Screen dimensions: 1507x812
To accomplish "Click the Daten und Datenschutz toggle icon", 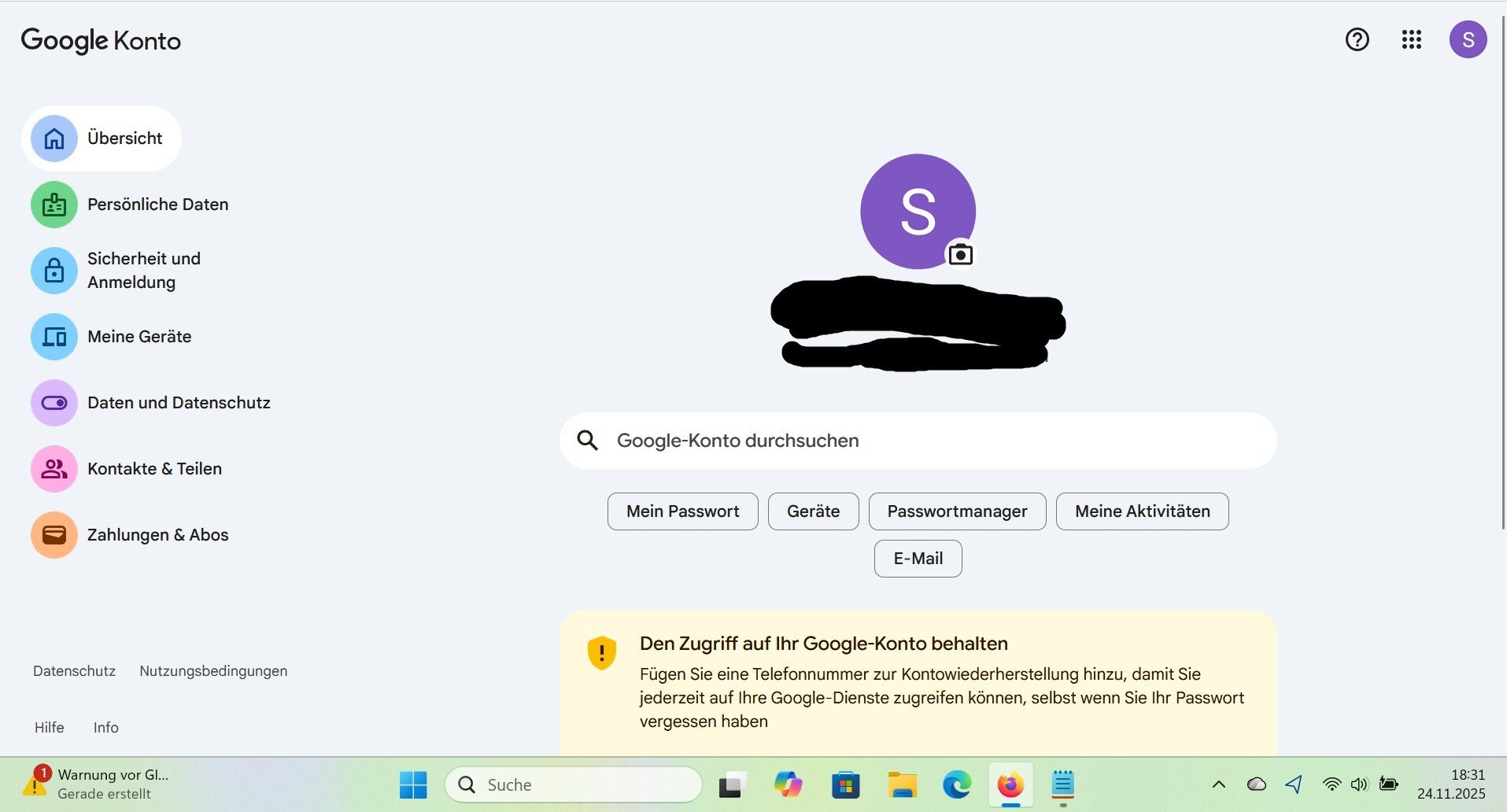I will point(54,403).
